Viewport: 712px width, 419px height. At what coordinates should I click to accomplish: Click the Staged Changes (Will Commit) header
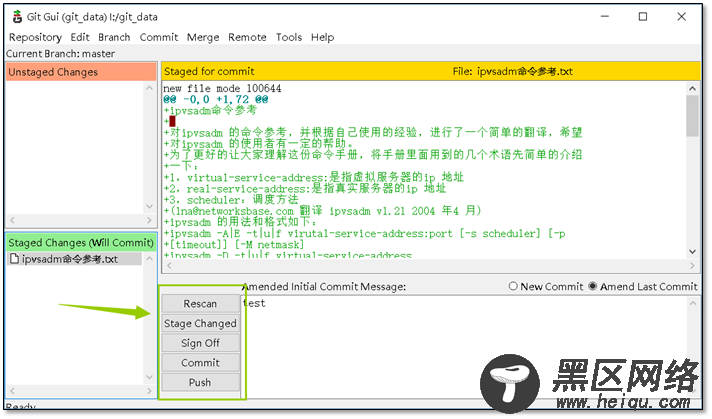[x=81, y=243]
